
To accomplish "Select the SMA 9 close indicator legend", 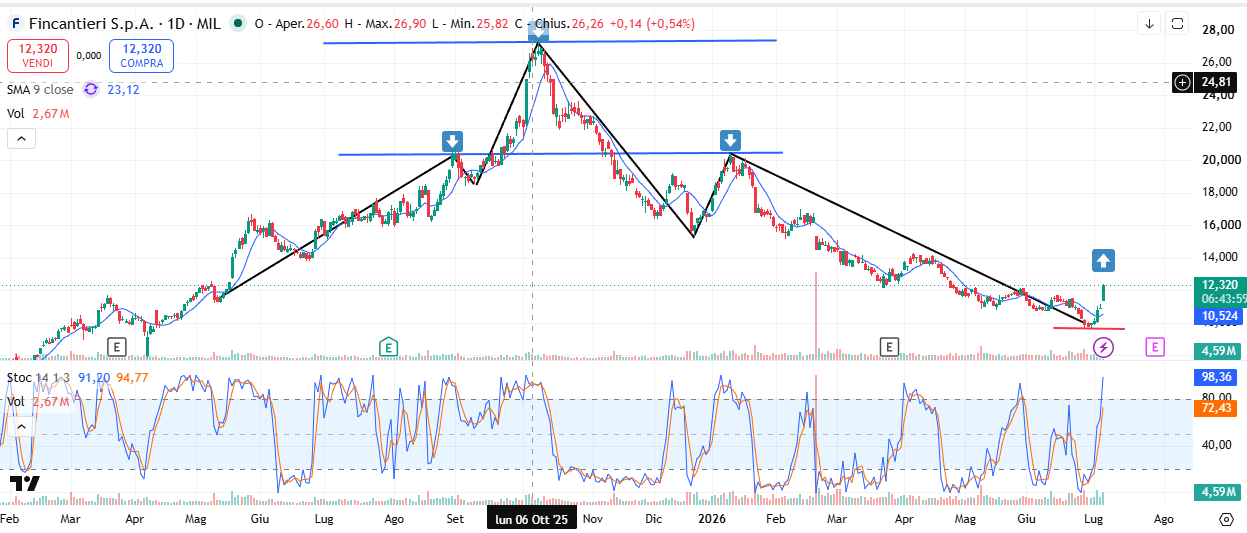I will pyautogui.click(x=40, y=89).
